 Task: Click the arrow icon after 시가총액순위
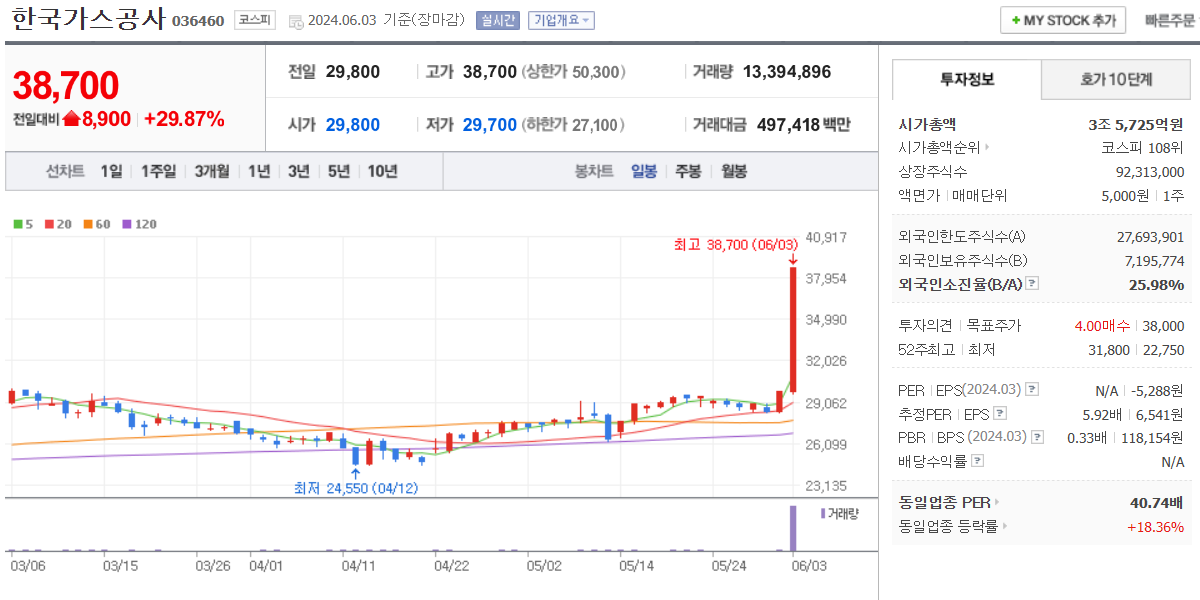[x=988, y=148]
